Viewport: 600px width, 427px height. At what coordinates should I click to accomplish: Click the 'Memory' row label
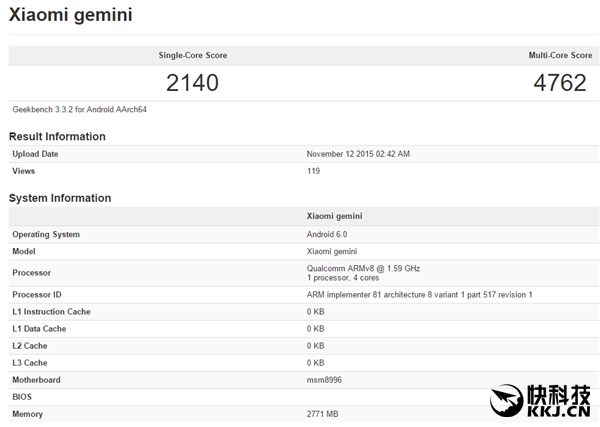tap(28, 414)
